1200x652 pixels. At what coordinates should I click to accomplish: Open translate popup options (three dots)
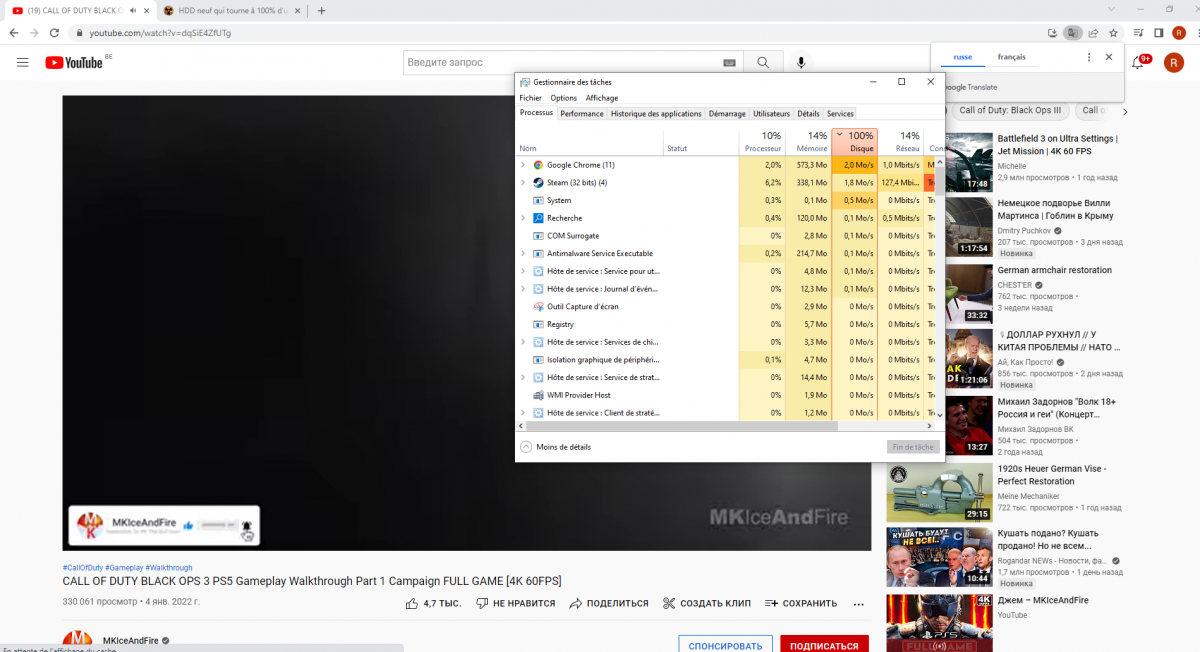pyautogui.click(x=1089, y=57)
